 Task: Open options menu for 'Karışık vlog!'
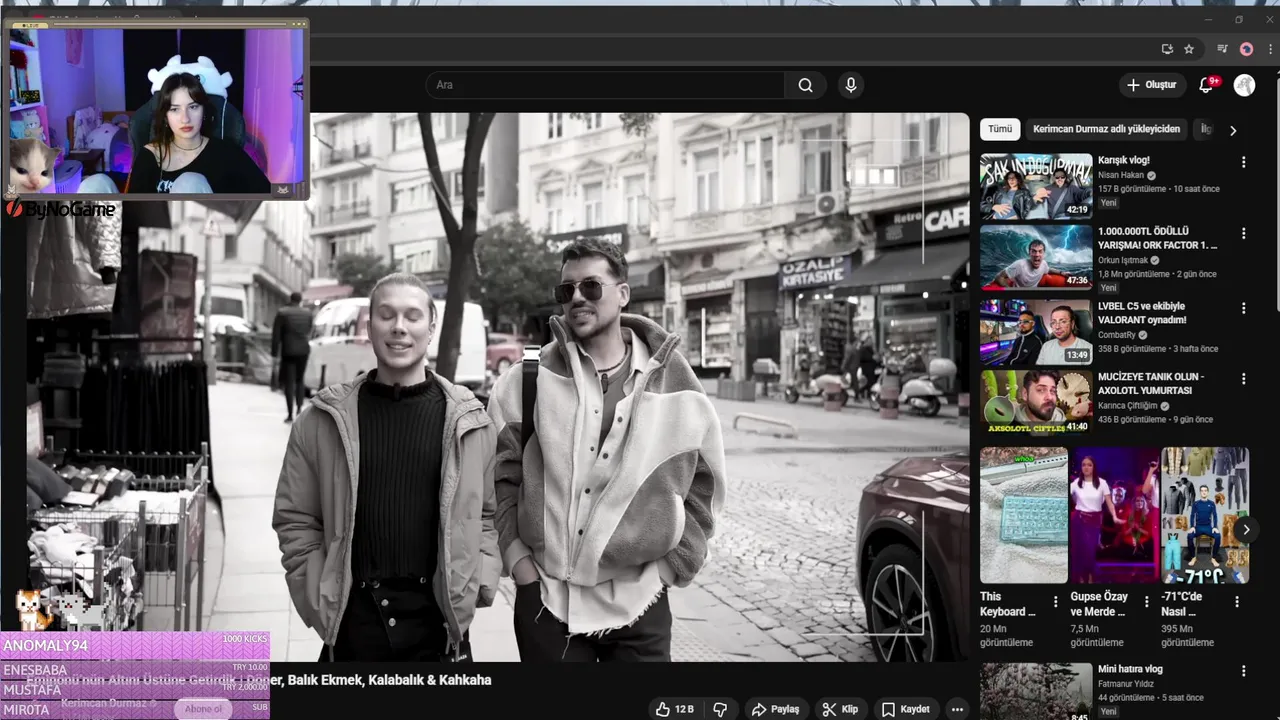(x=1244, y=162)
